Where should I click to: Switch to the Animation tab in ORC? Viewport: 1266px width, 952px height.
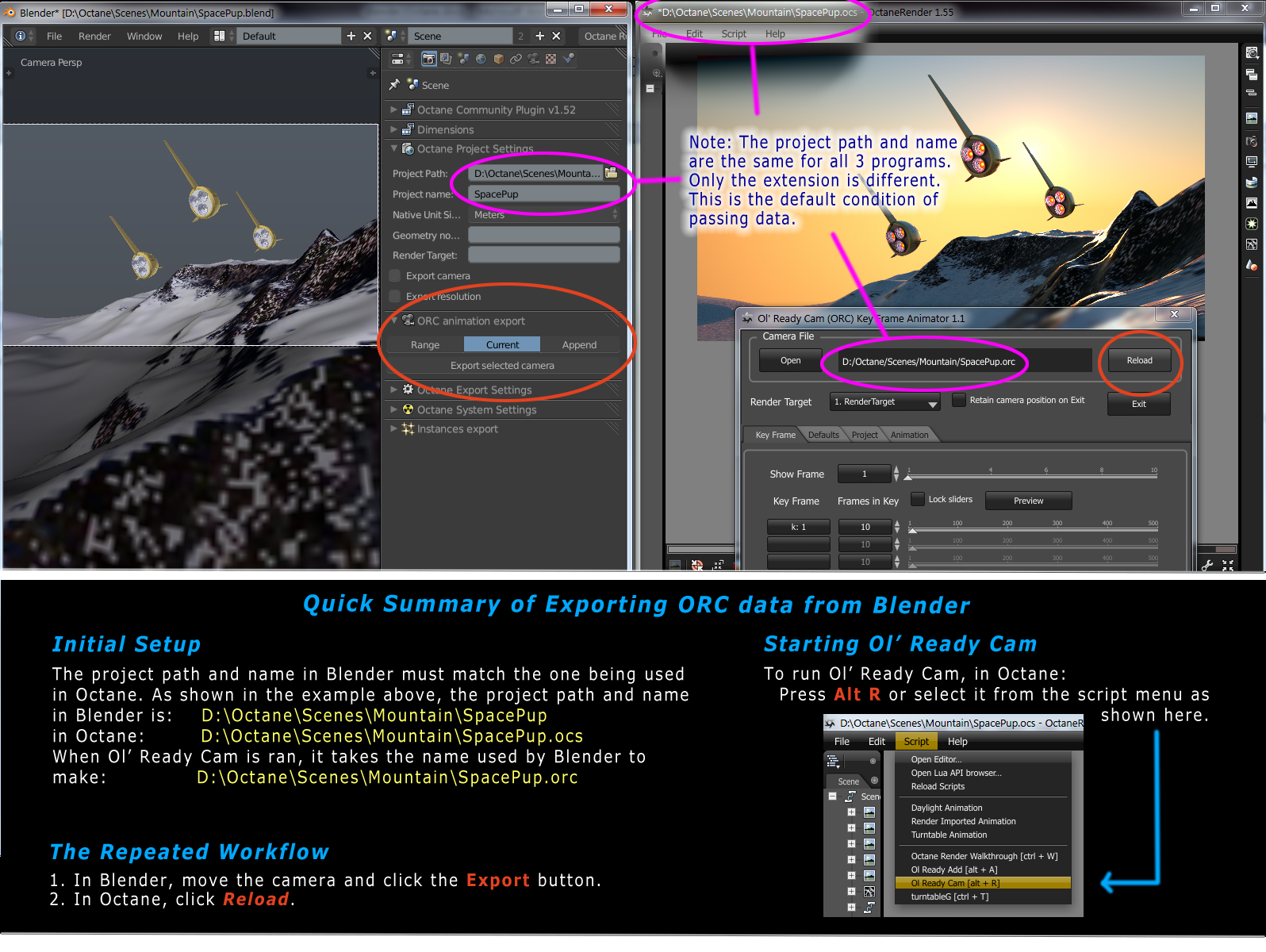(x=909, y=435)
